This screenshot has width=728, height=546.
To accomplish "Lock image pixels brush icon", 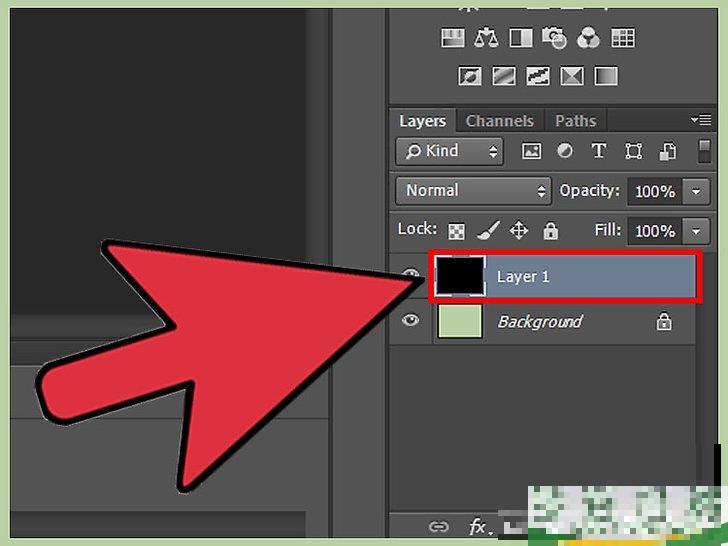I will (x=488, y=230).
